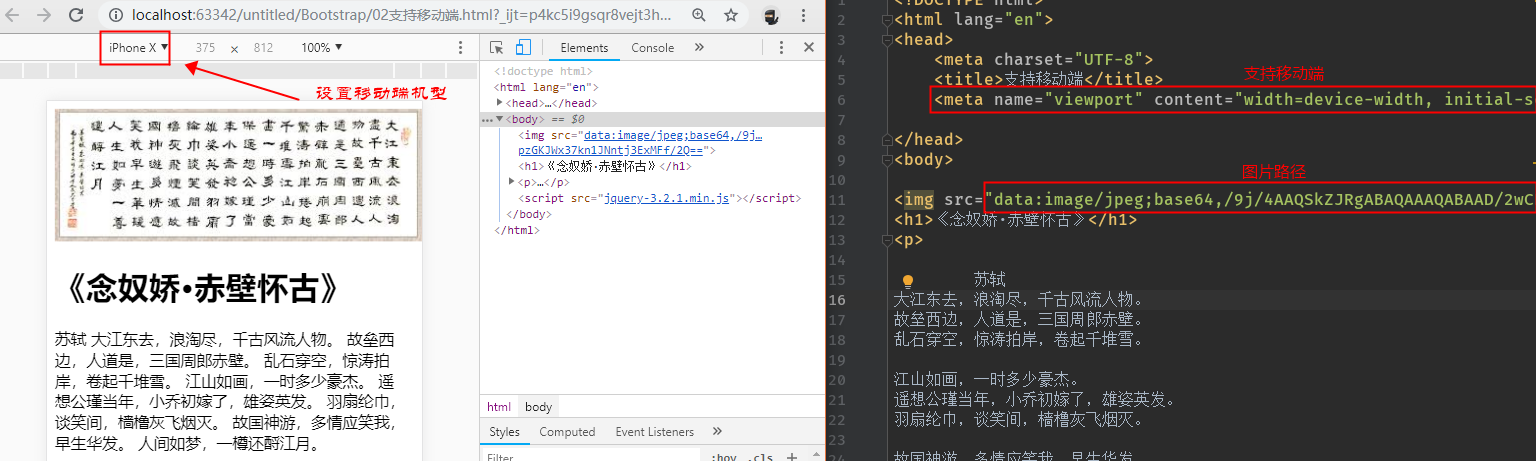The width and height of the screenshot is (1536, 461).
Task: Open DevTools customize and control menu
Action: 783,47
